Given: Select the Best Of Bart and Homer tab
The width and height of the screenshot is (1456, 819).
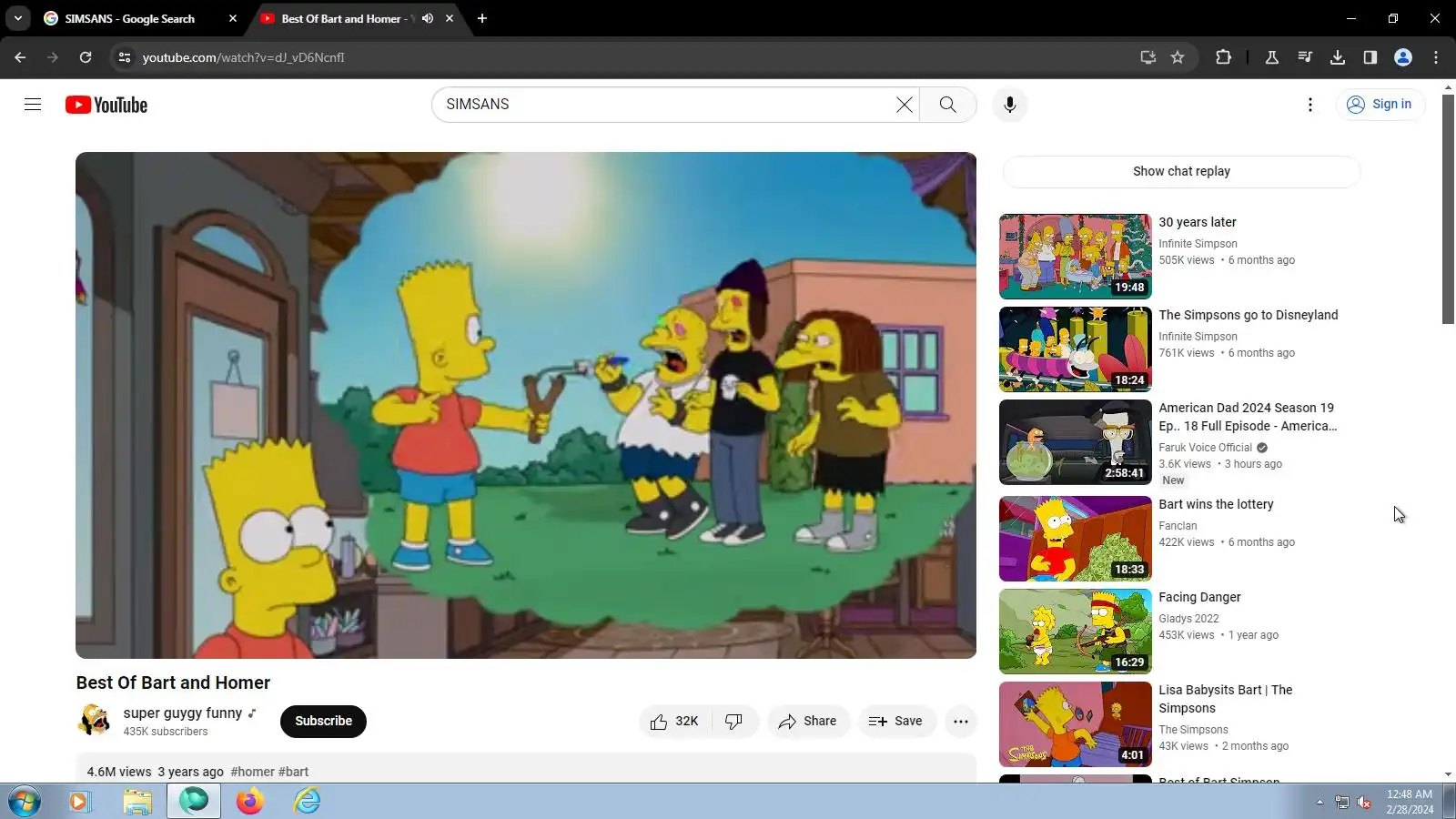Looking at the screenshot, I should click(x=346, y=18).
